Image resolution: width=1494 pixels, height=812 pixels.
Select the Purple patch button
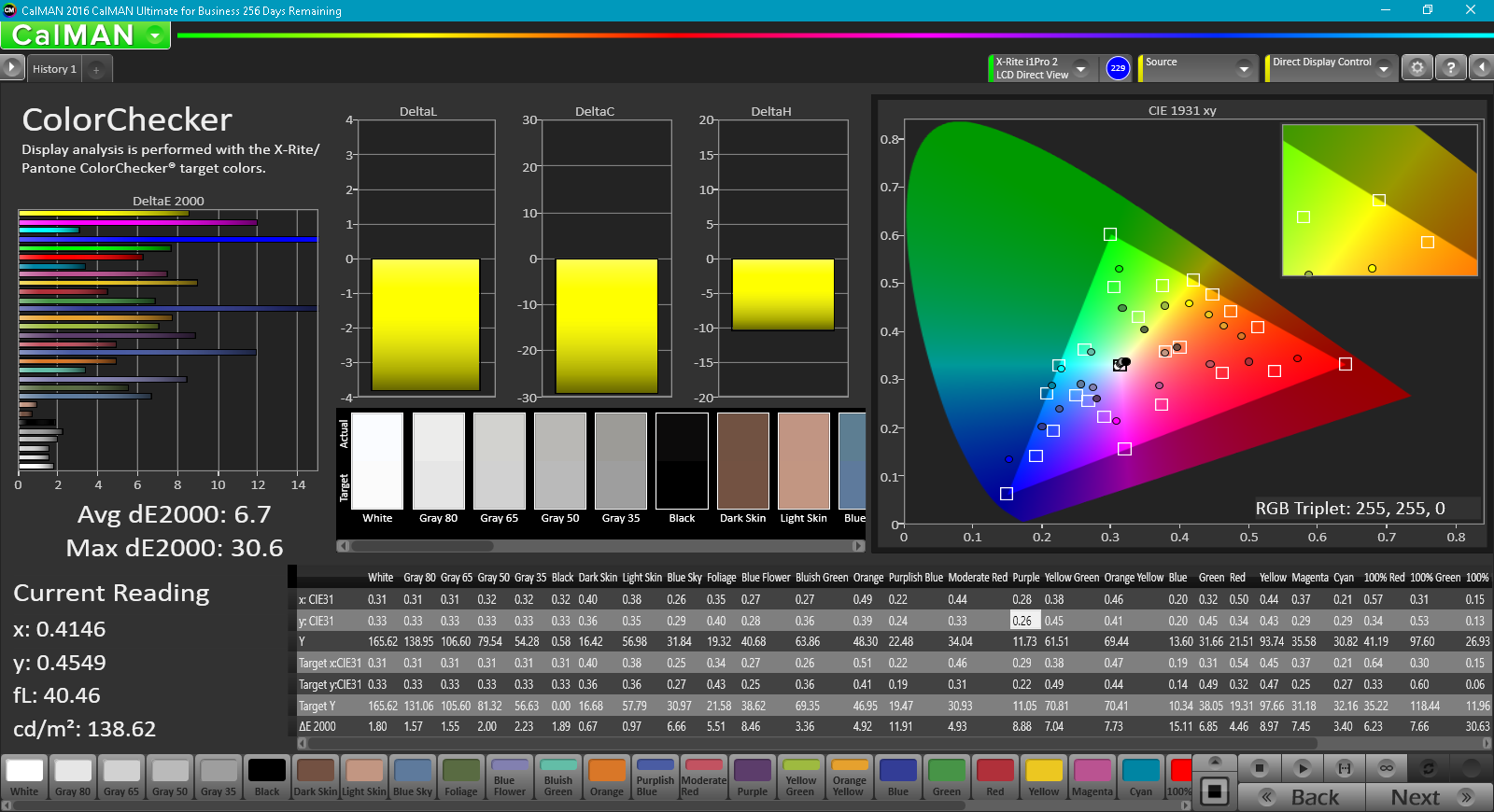pyautogui.click(x=753, y=777)
